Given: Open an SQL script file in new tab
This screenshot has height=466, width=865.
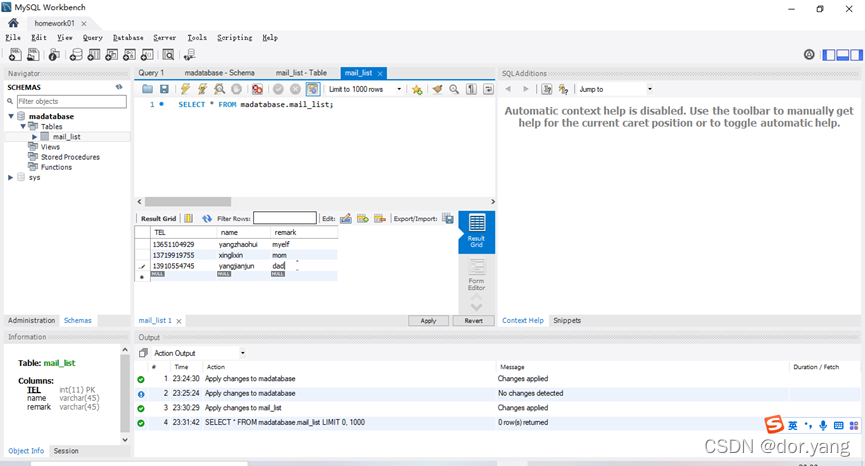Looking at the screenshot, I should pyautogui.click(x=33, y=55).
